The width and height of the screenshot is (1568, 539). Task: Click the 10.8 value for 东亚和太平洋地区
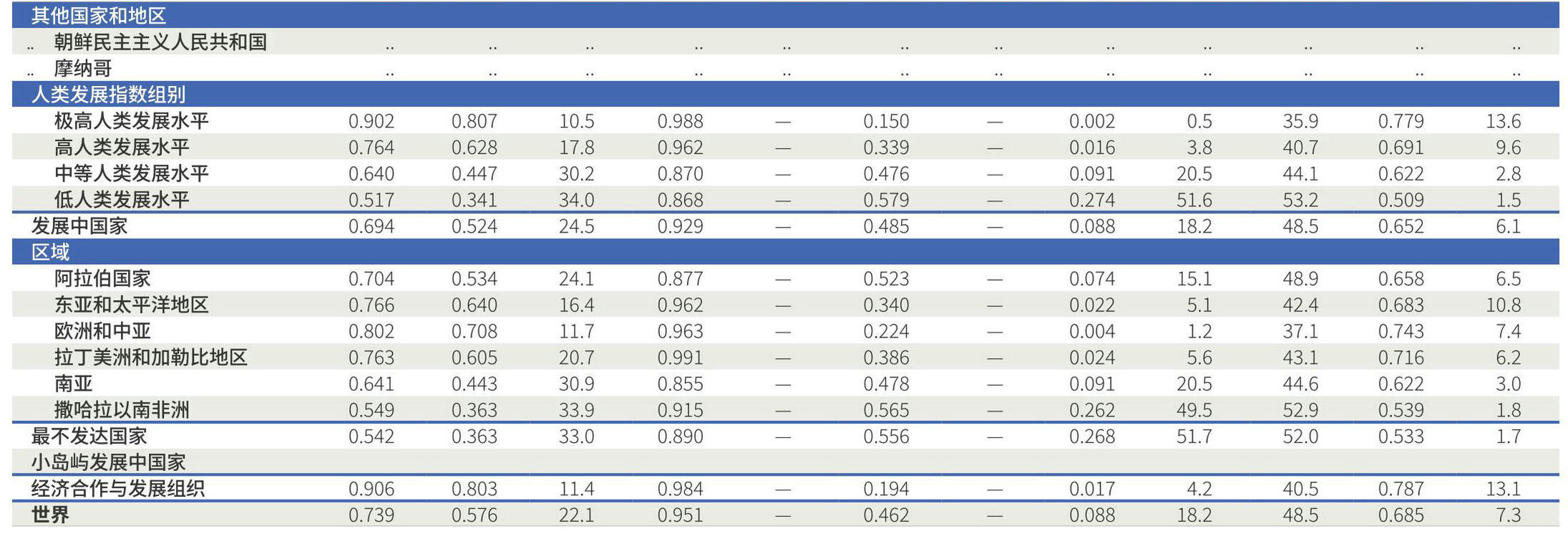[1503, 306]
